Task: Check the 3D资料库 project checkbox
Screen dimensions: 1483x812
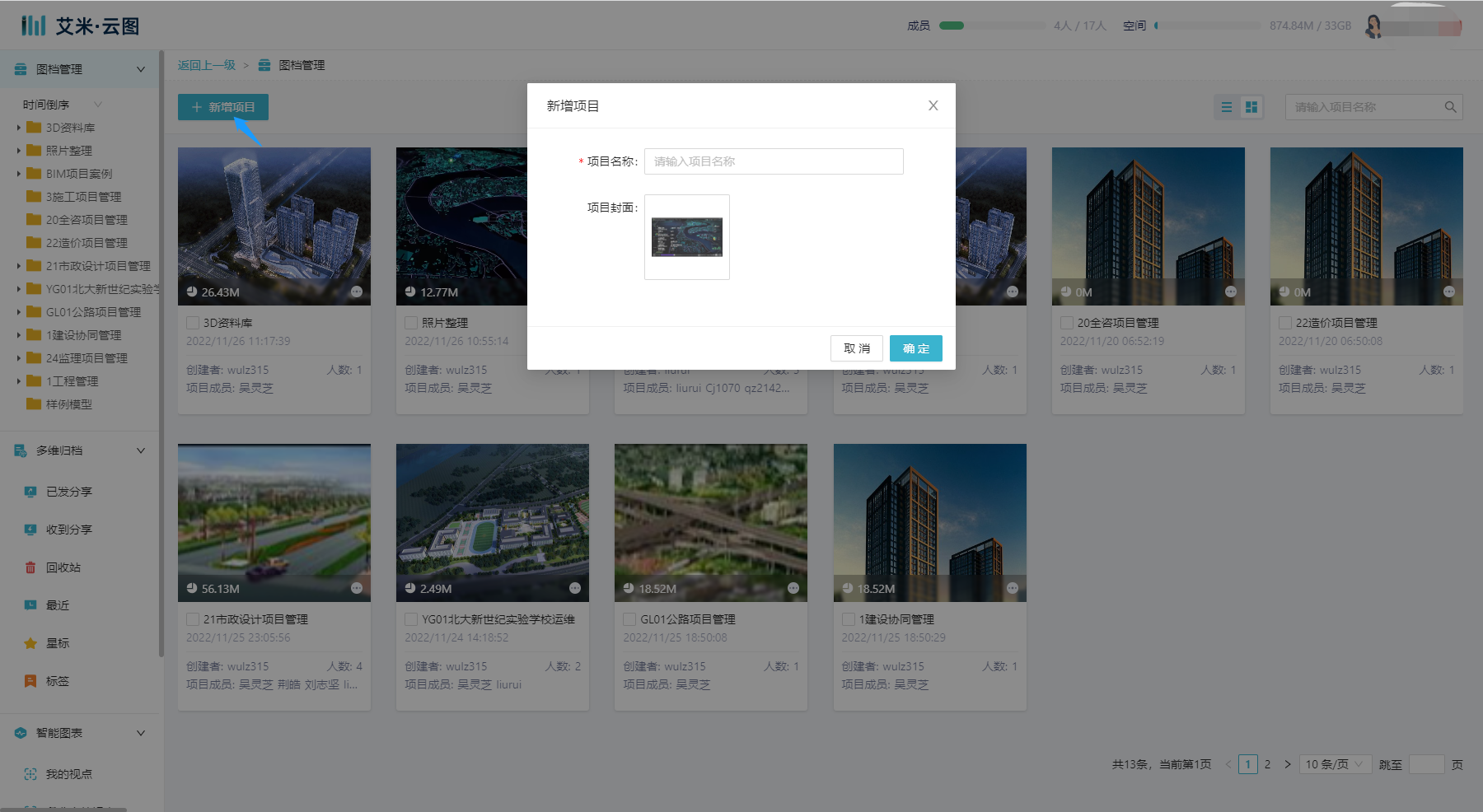Action: [193, 323]
